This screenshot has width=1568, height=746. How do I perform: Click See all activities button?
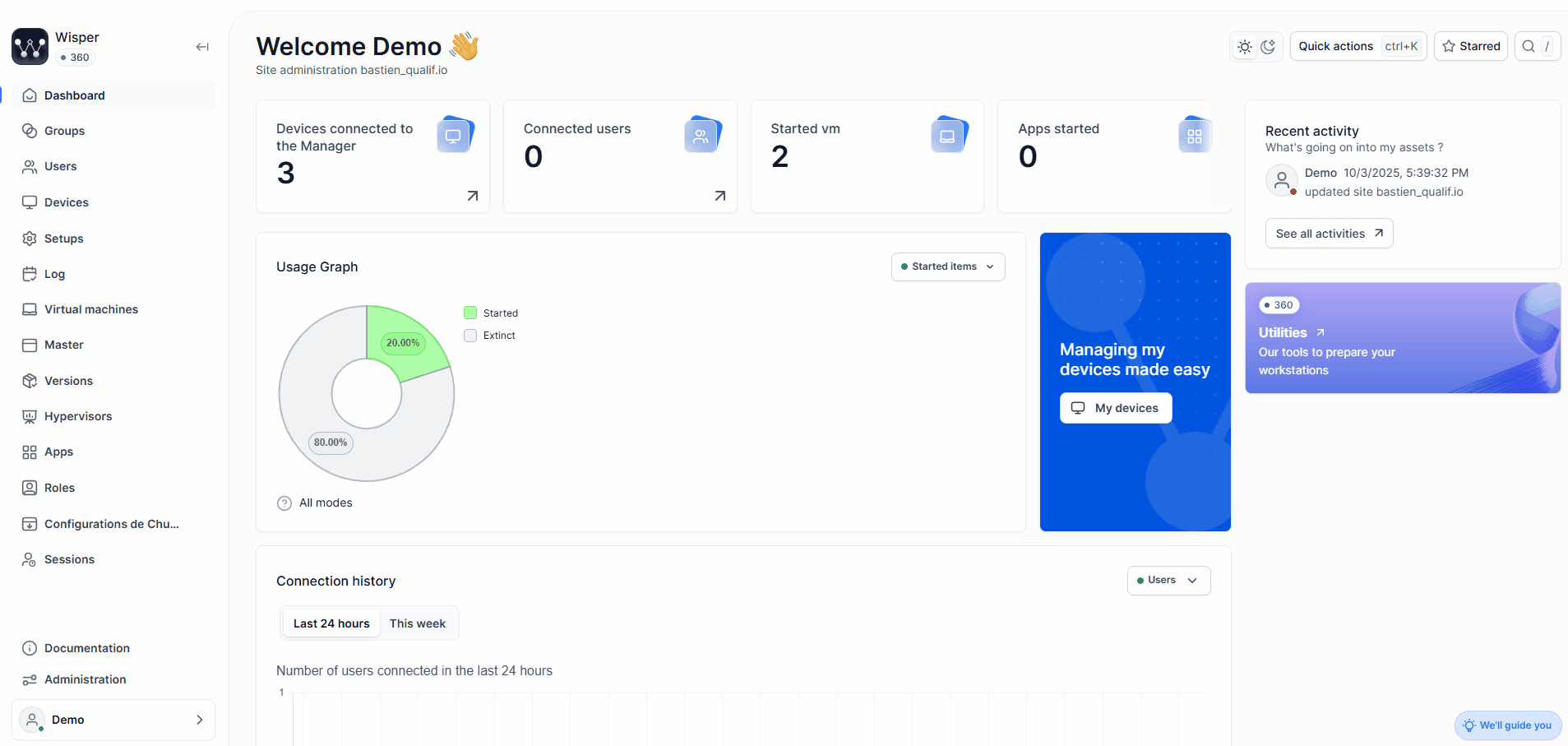(x=1329, y=234)
